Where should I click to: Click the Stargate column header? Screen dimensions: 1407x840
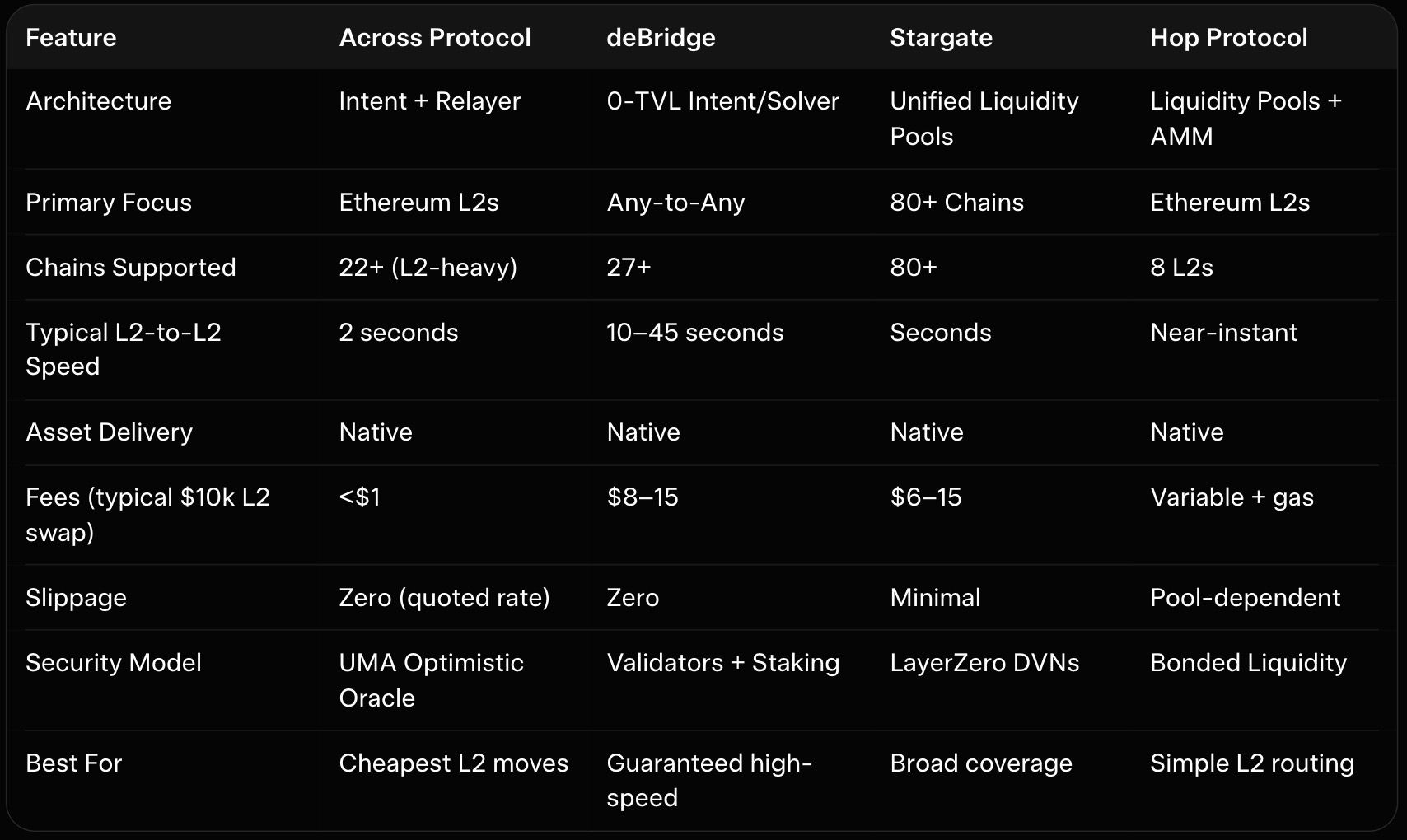point(941,38)
